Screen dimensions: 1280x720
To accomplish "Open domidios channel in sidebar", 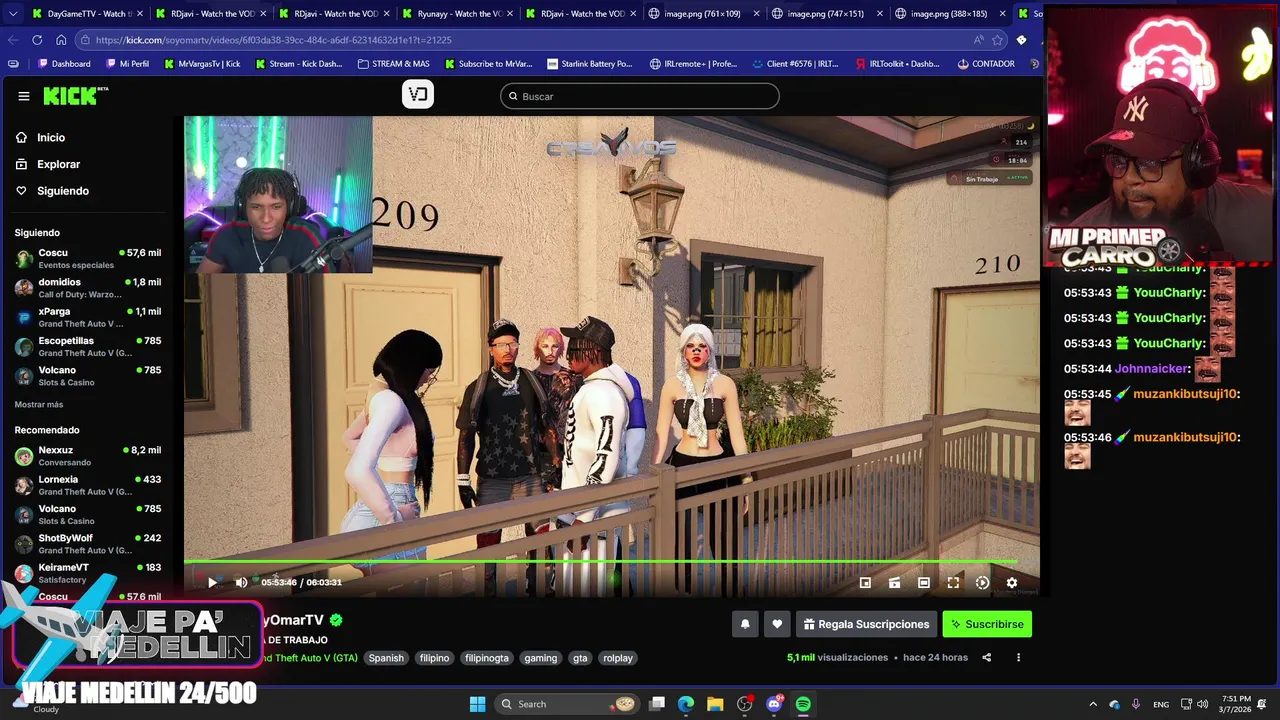I will (88, 288).
